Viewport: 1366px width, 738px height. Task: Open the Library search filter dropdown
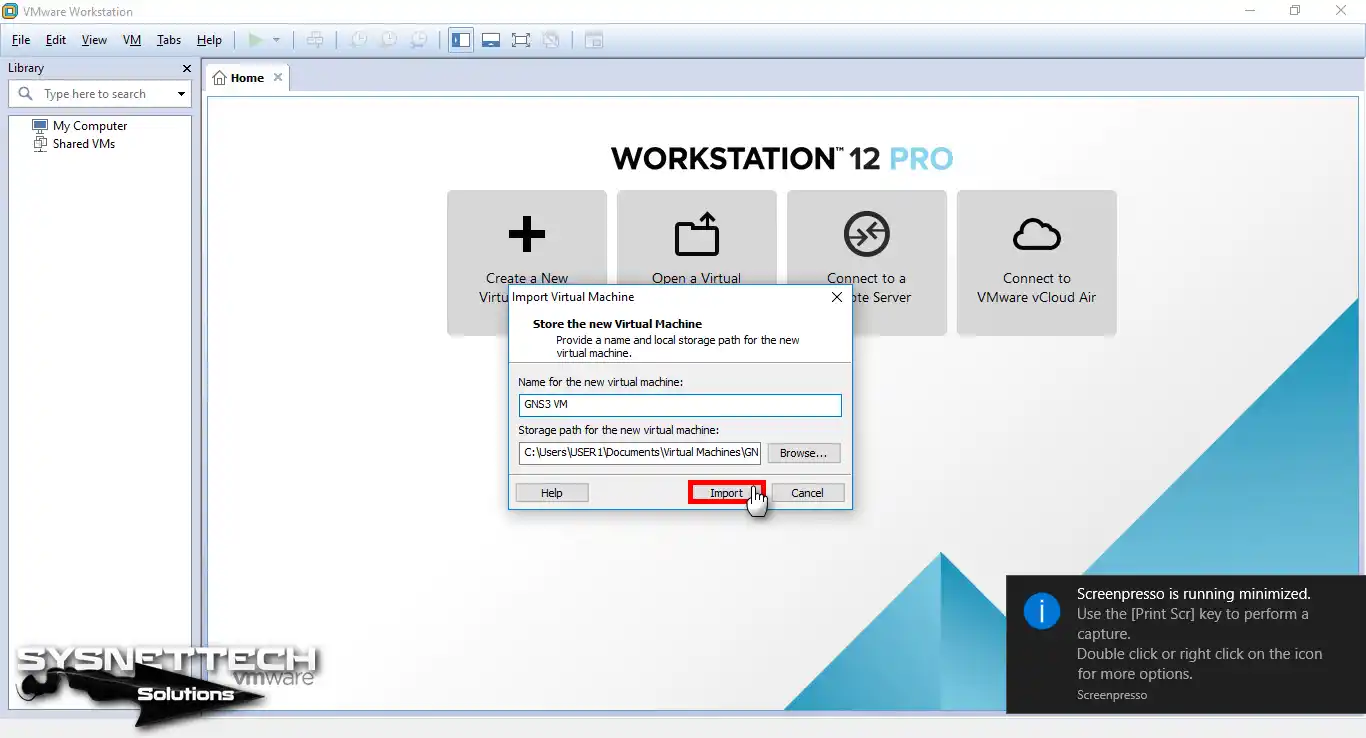pos(181,94)
